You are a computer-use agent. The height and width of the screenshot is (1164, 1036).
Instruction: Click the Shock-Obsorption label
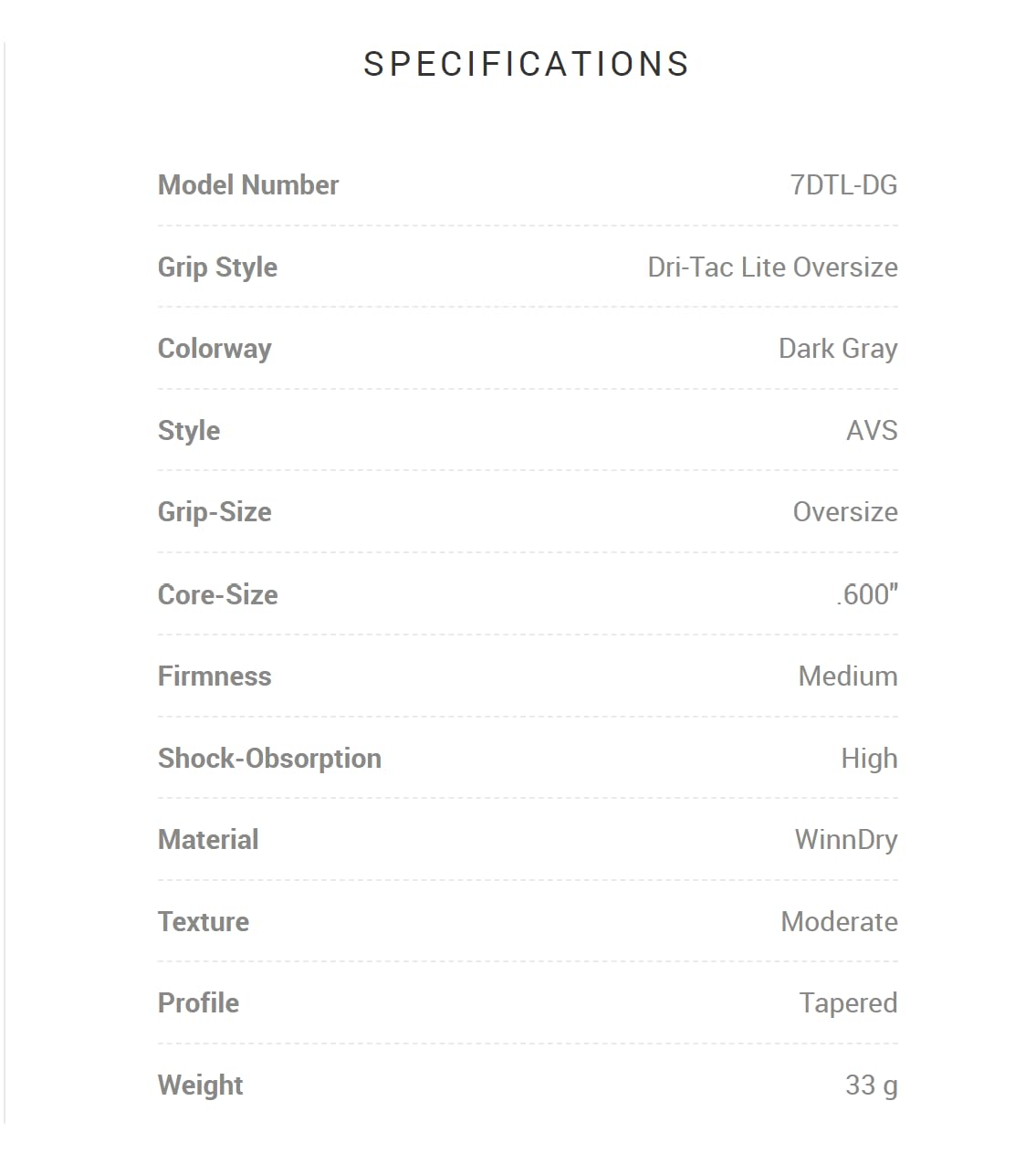[x=269, y=759]
